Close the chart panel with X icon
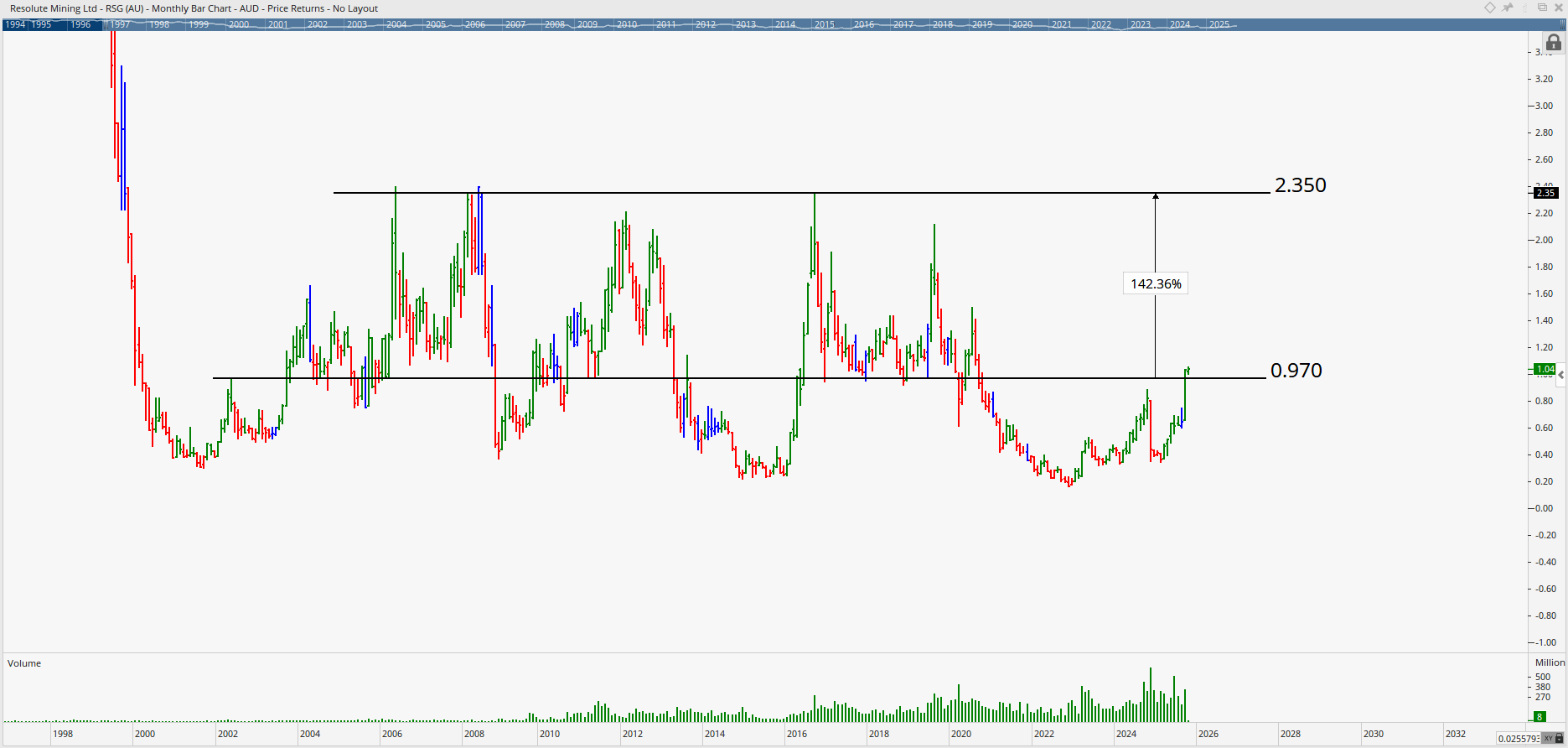The width and height of the screenshot is (1568, 748). click(x=1559, y=8)
